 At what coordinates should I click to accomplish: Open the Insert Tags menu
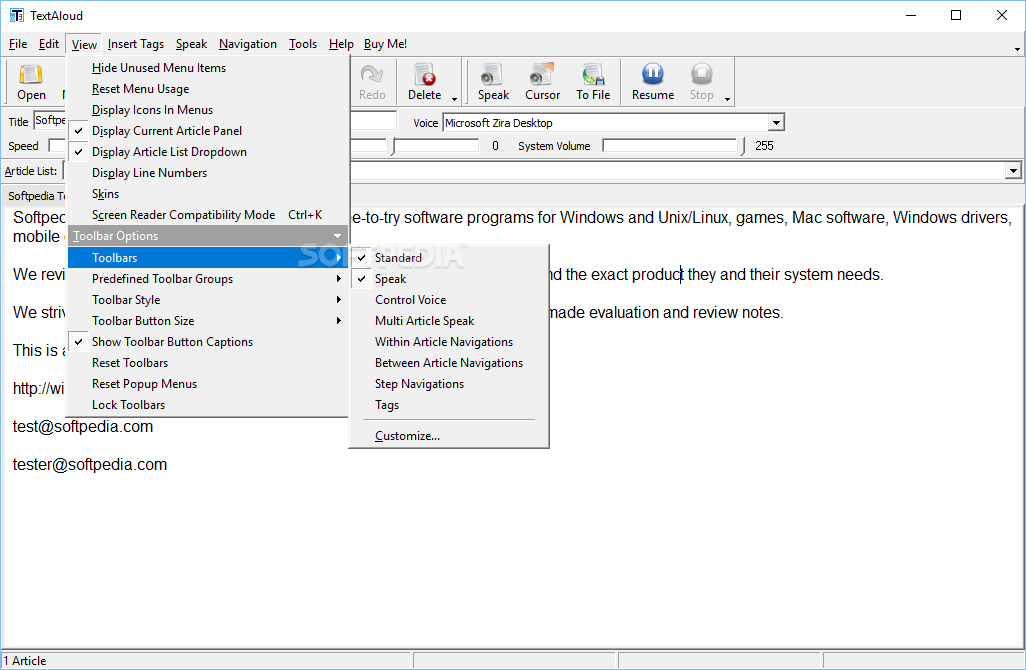click(x=135, y=44)
